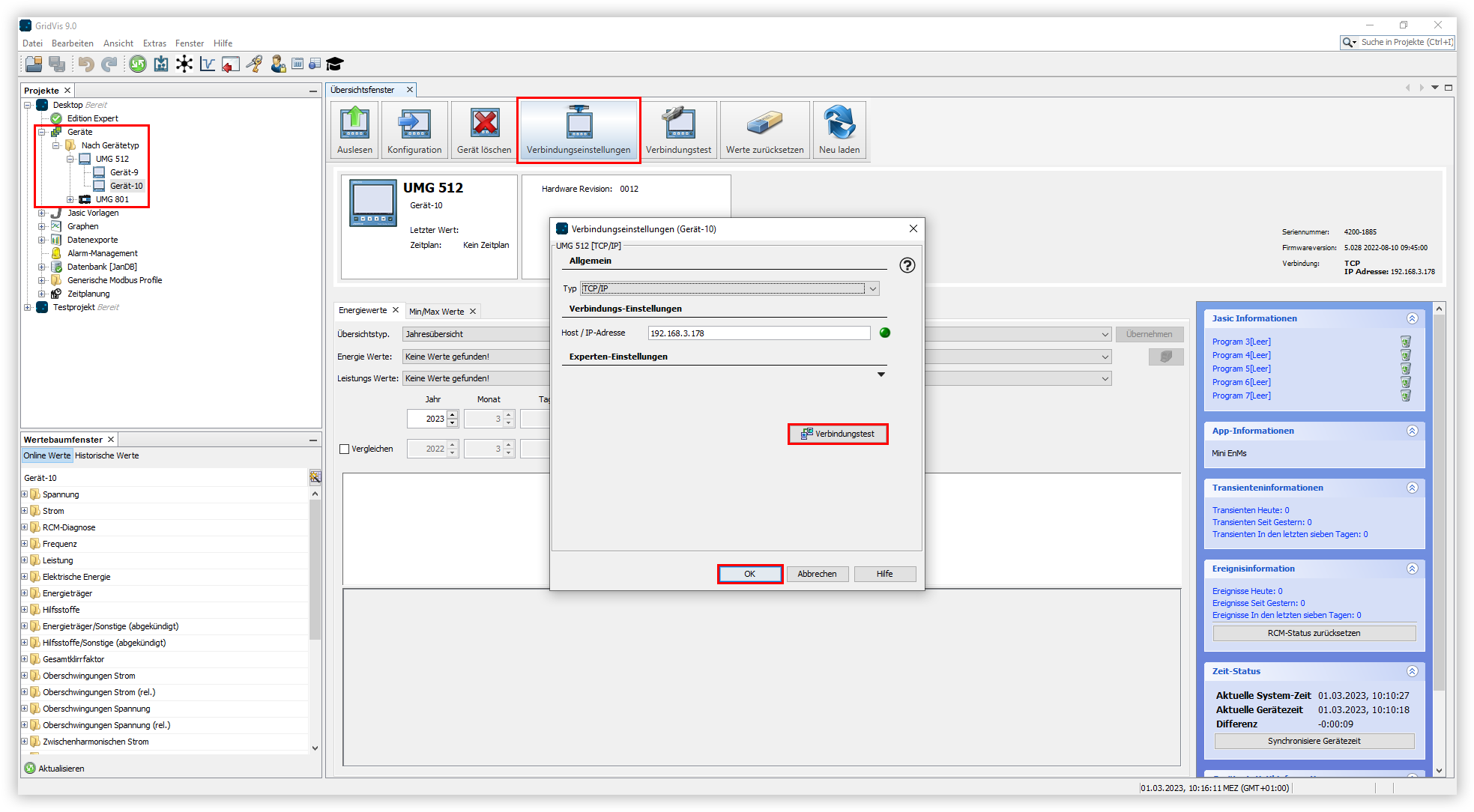Select the user permissions icon in the toolbar

tap(278, 64)
